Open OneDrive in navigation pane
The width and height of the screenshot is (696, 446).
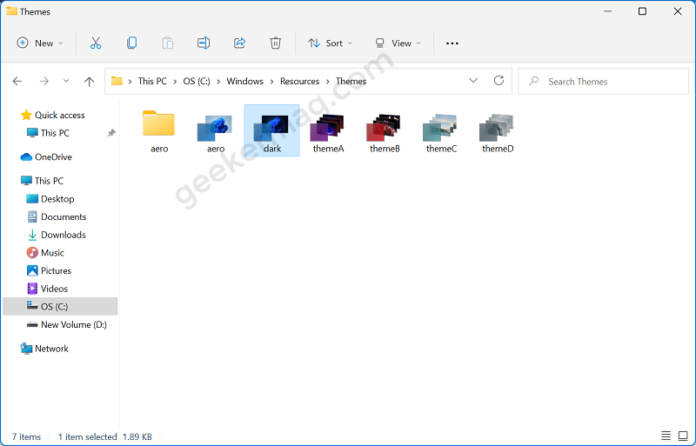[46, 157]
